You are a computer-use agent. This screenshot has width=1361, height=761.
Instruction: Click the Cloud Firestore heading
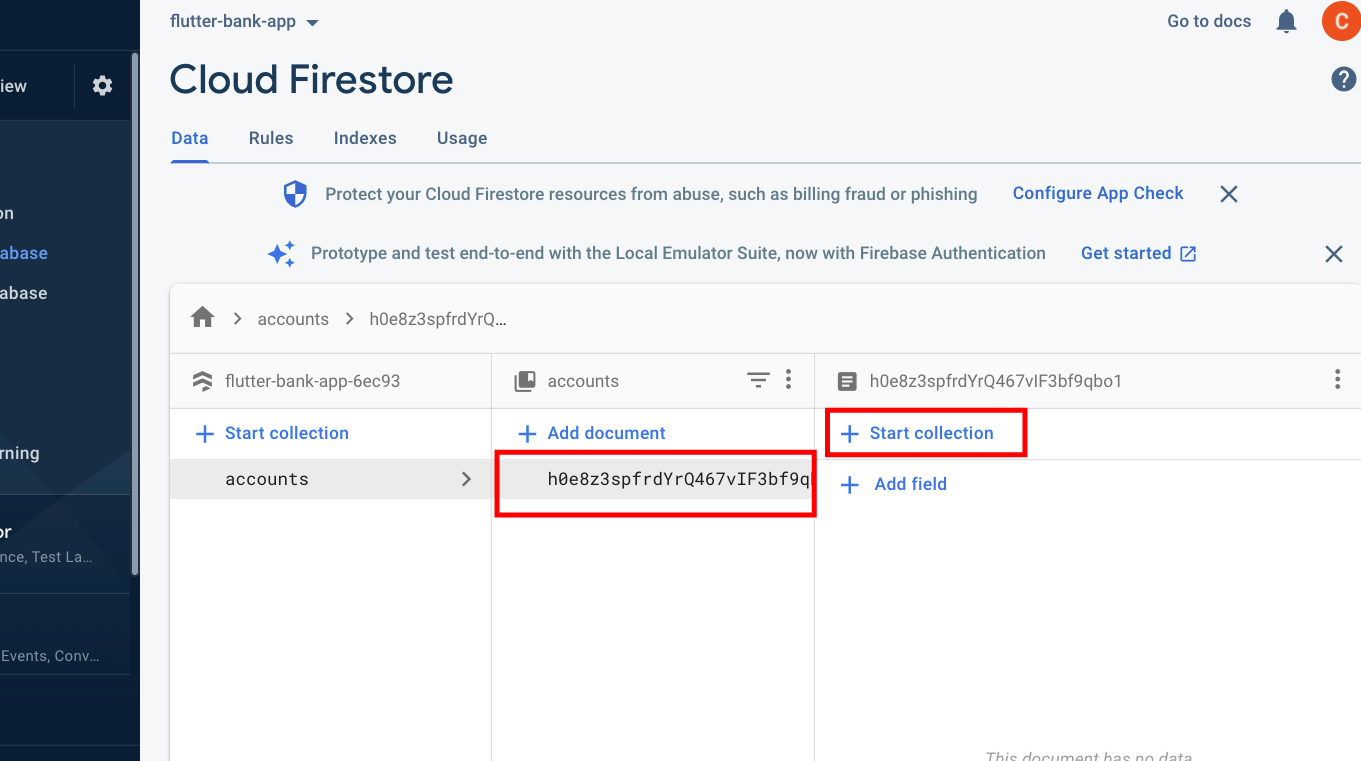(311, 80)
